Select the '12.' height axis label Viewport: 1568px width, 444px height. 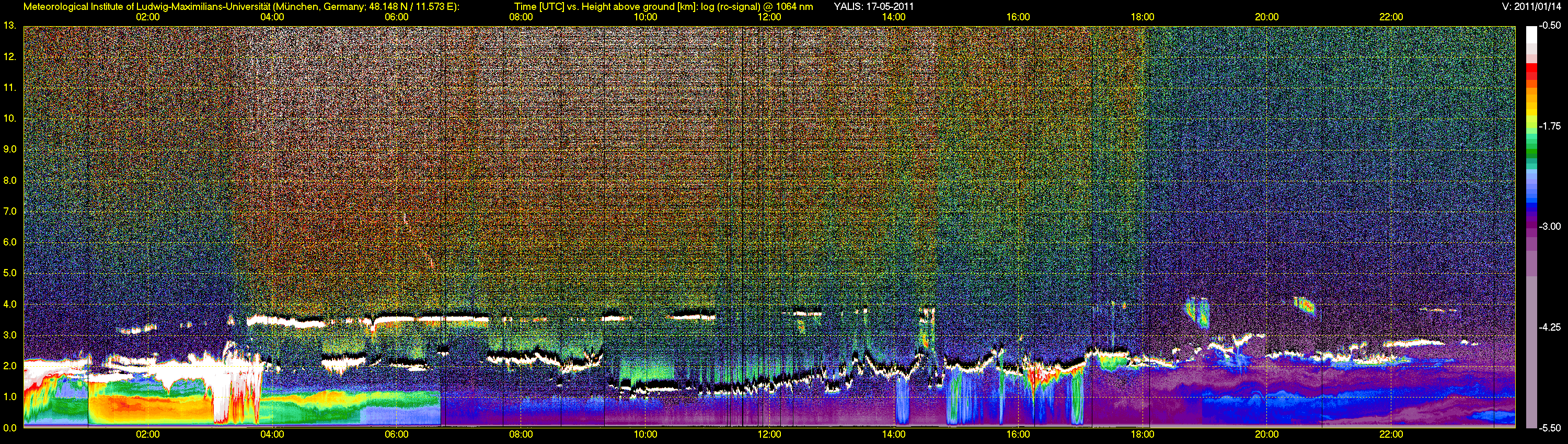[x=9, y=56]
